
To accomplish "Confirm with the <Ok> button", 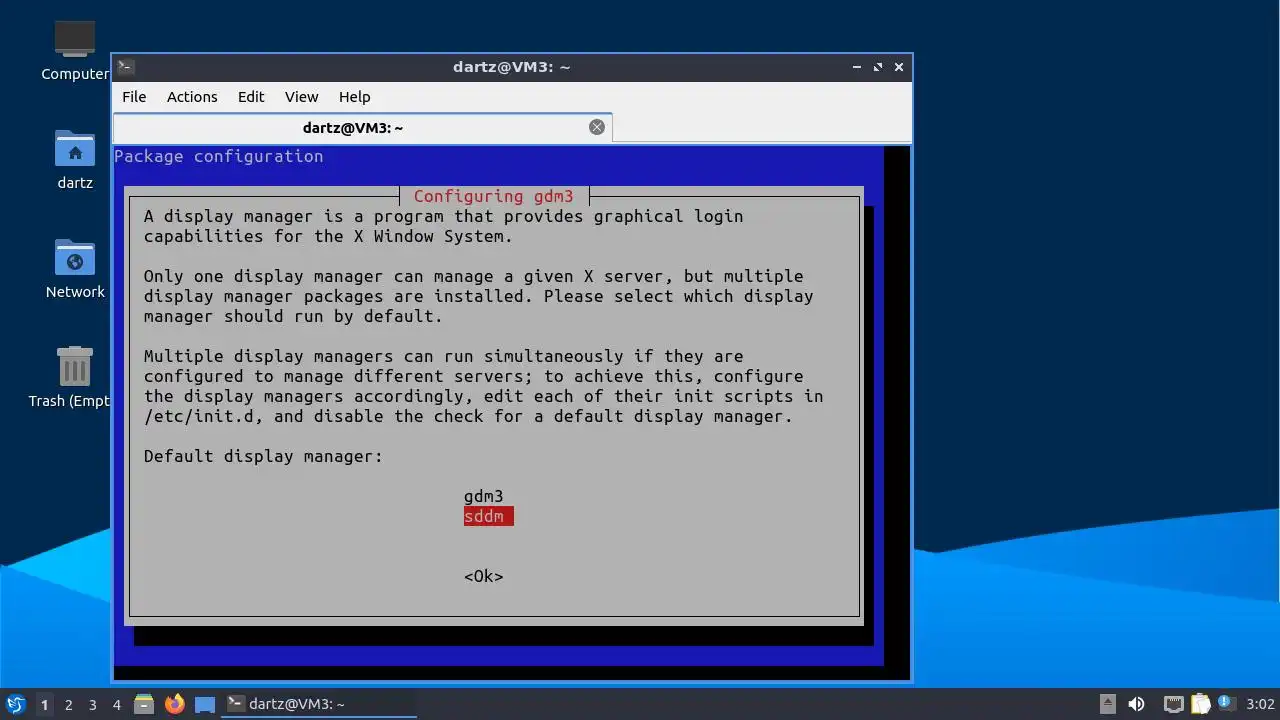I will [x=483, y=576].
